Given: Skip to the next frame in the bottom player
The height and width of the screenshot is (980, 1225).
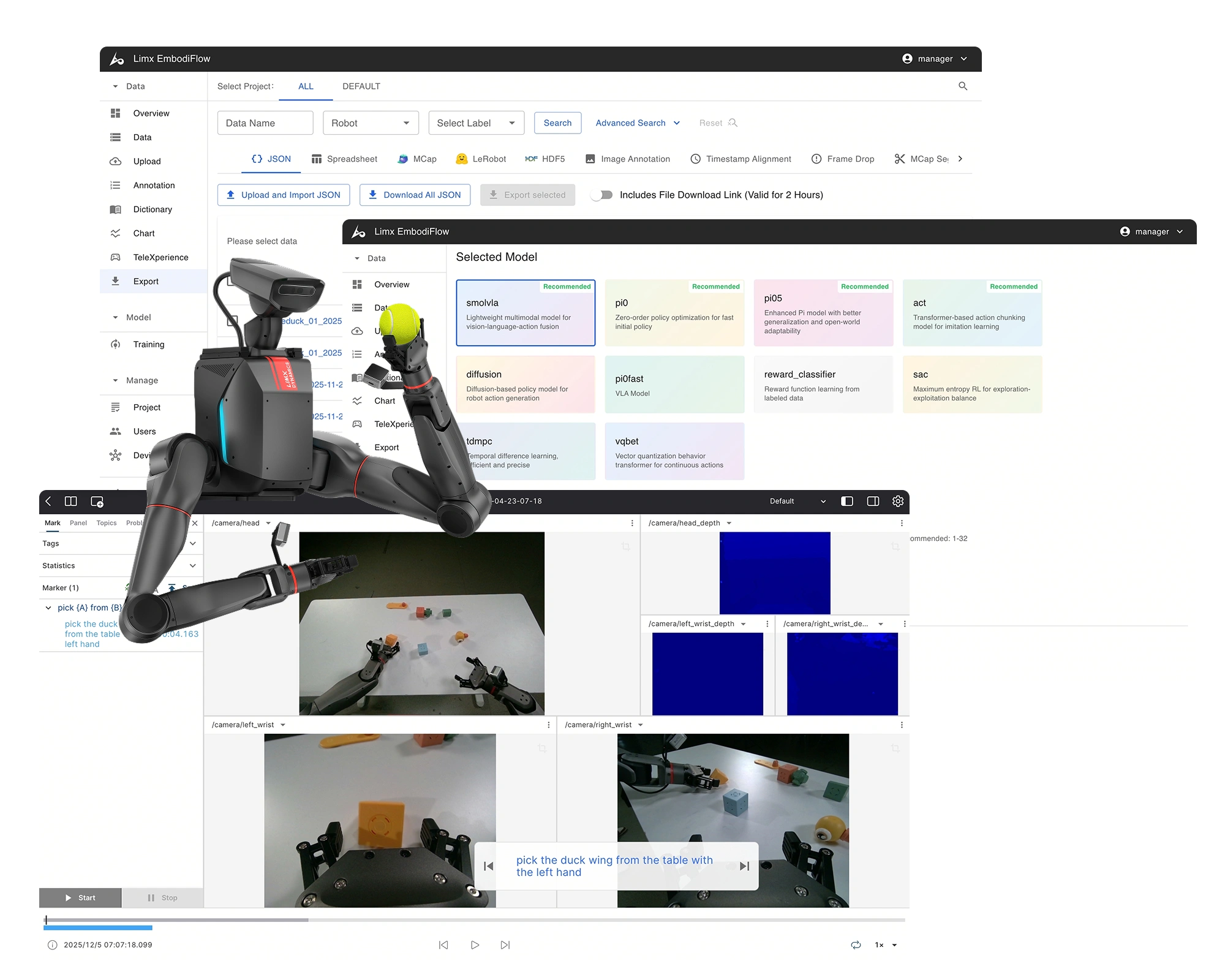Looking at the screenshot, I should [505, 945].
